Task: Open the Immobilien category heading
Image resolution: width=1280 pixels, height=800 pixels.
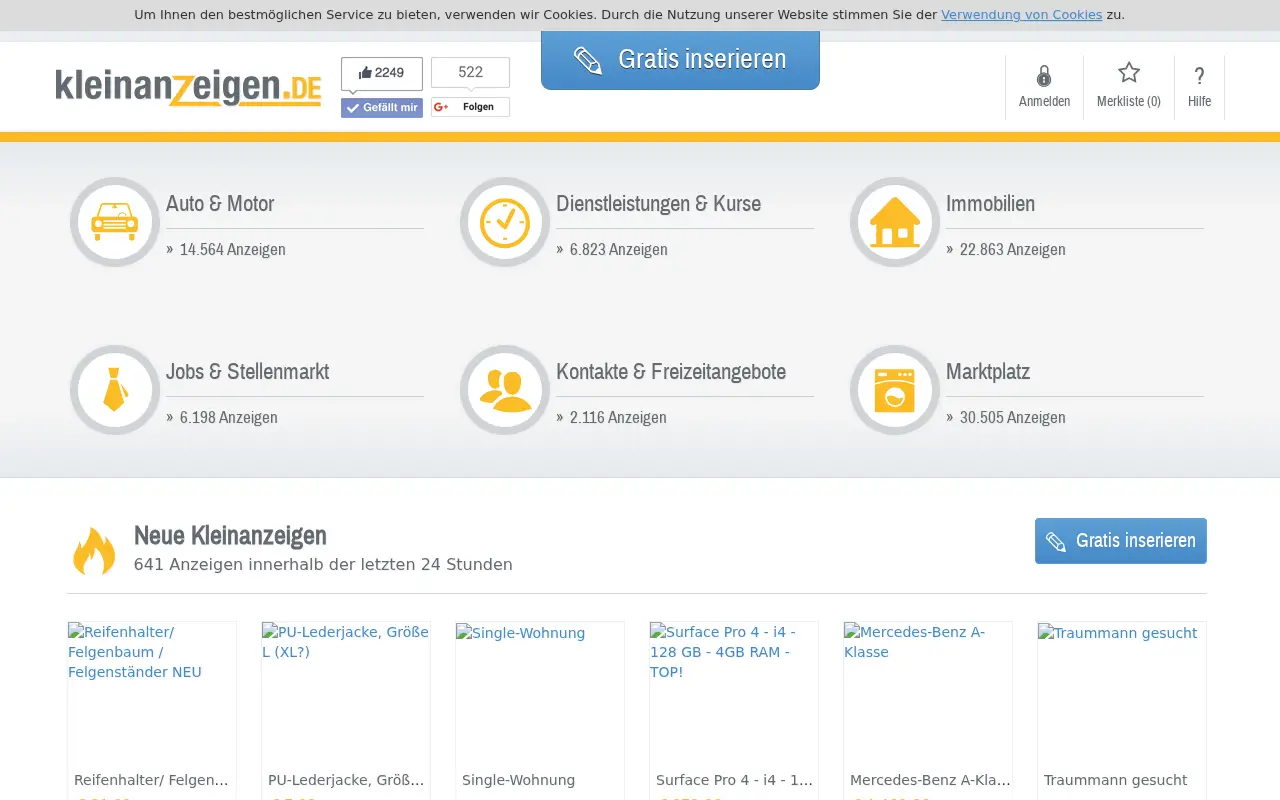Action: coord(990,203)
